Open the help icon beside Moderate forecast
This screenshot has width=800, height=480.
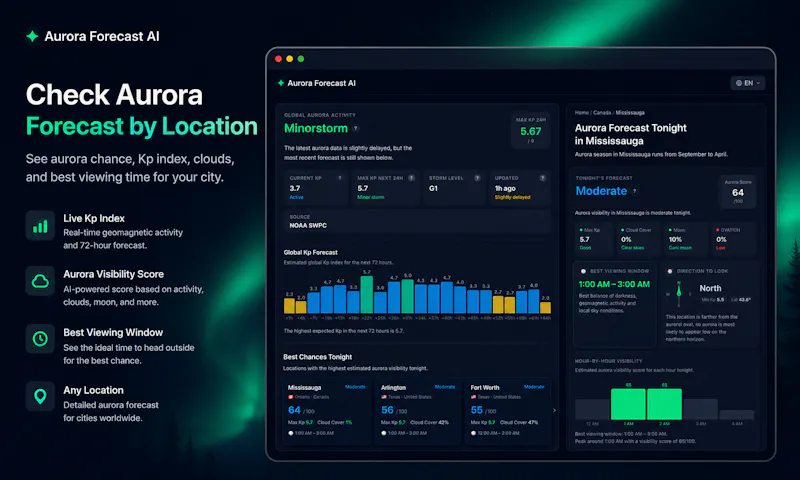click(635, 191)
